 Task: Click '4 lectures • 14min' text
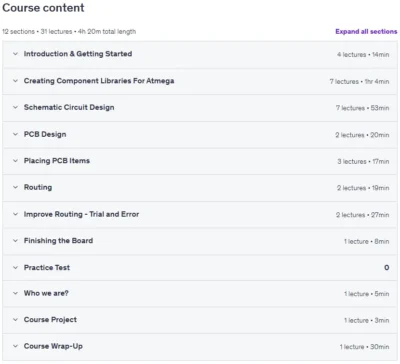point(363,54)
